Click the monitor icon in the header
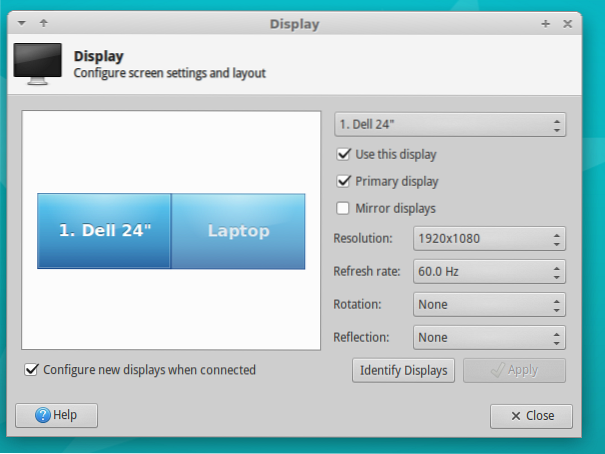 pos(40,65)
